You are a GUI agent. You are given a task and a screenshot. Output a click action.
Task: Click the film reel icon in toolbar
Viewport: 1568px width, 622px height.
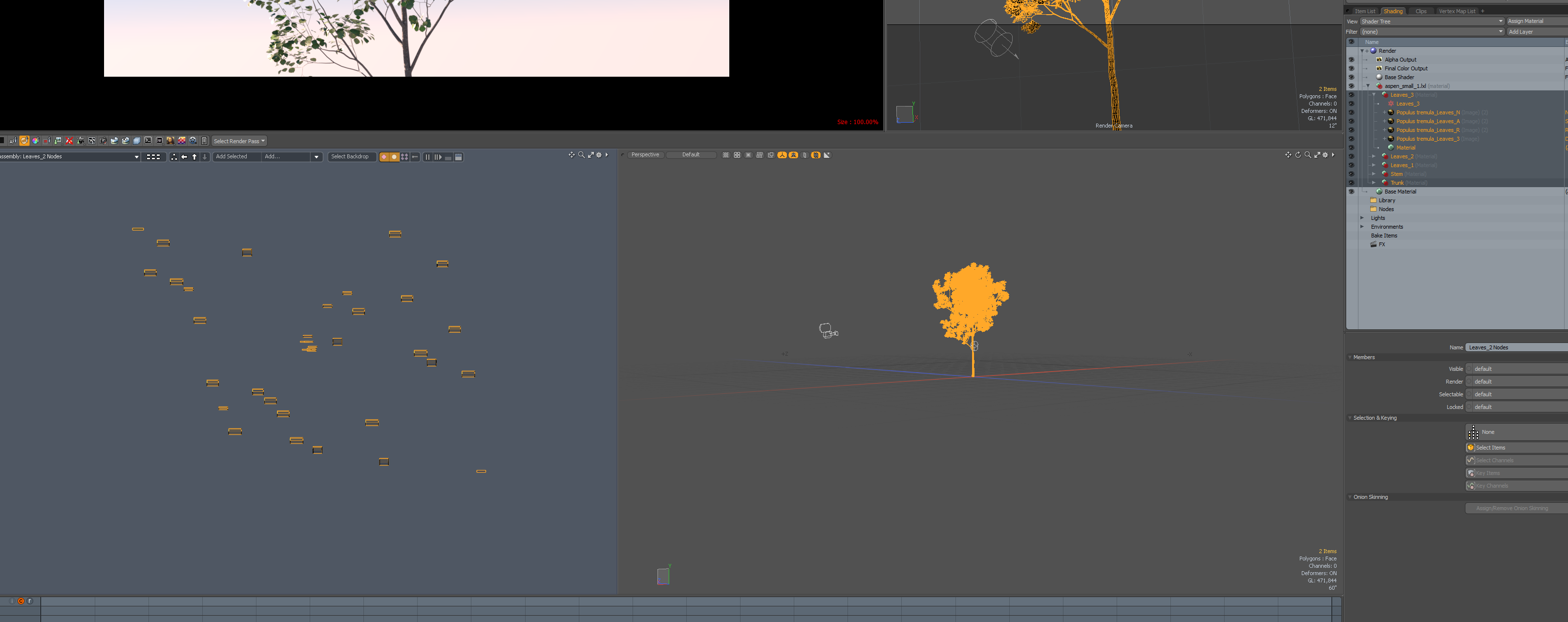193,141
